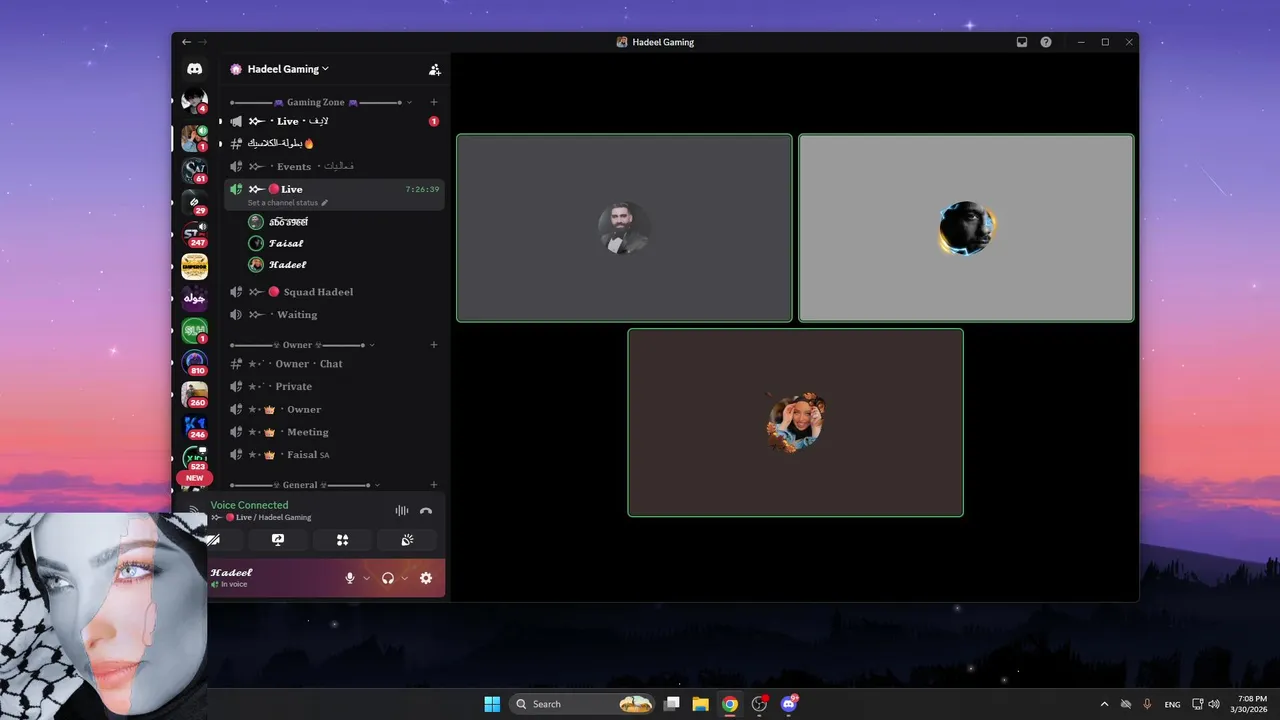Open Live / Hadeel Gaming connection link
Image resolution: width=1280 pixels, height=720 pixels.
261,517
